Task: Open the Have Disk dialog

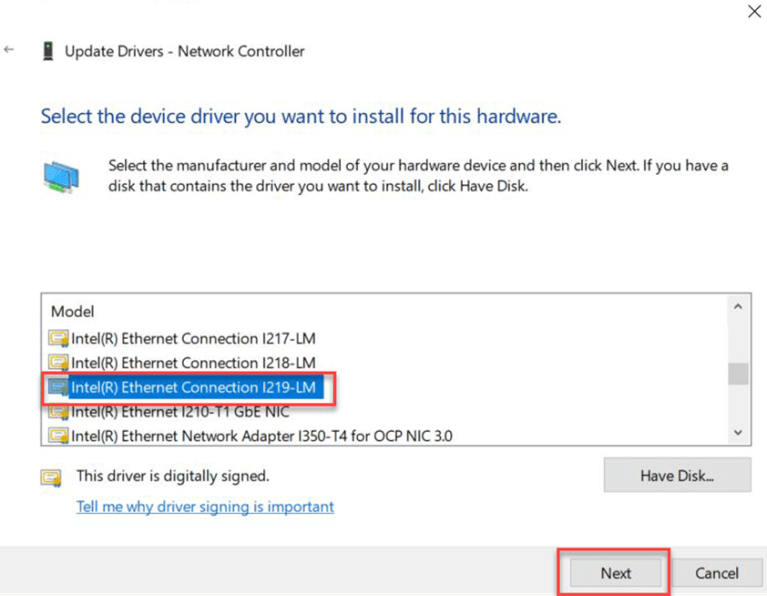Action: [677, 476]
